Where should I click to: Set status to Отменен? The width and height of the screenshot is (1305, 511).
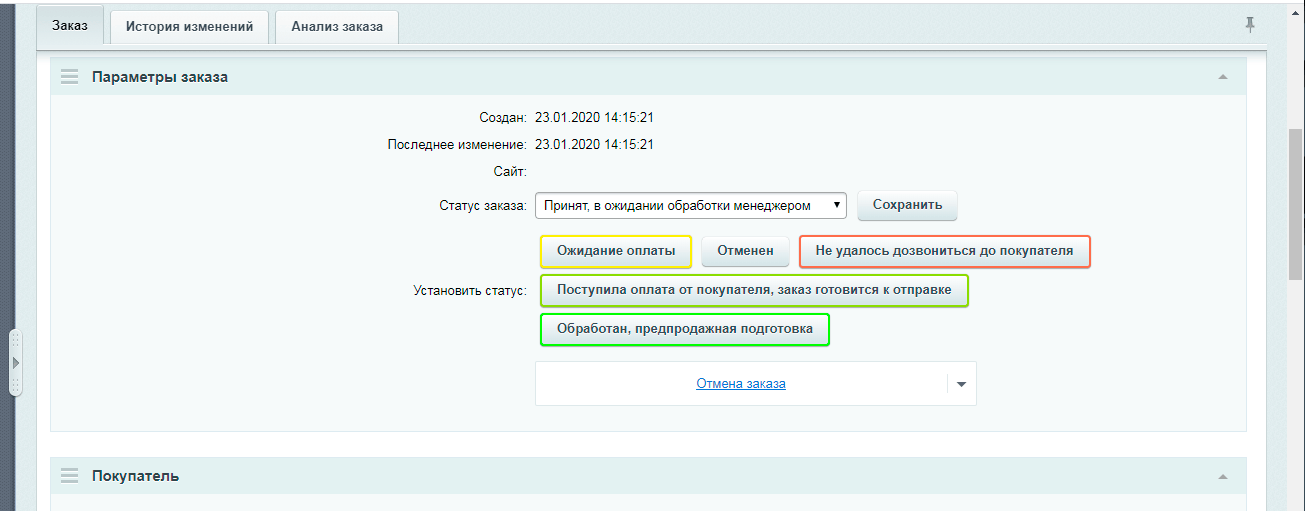click(745, 252)
